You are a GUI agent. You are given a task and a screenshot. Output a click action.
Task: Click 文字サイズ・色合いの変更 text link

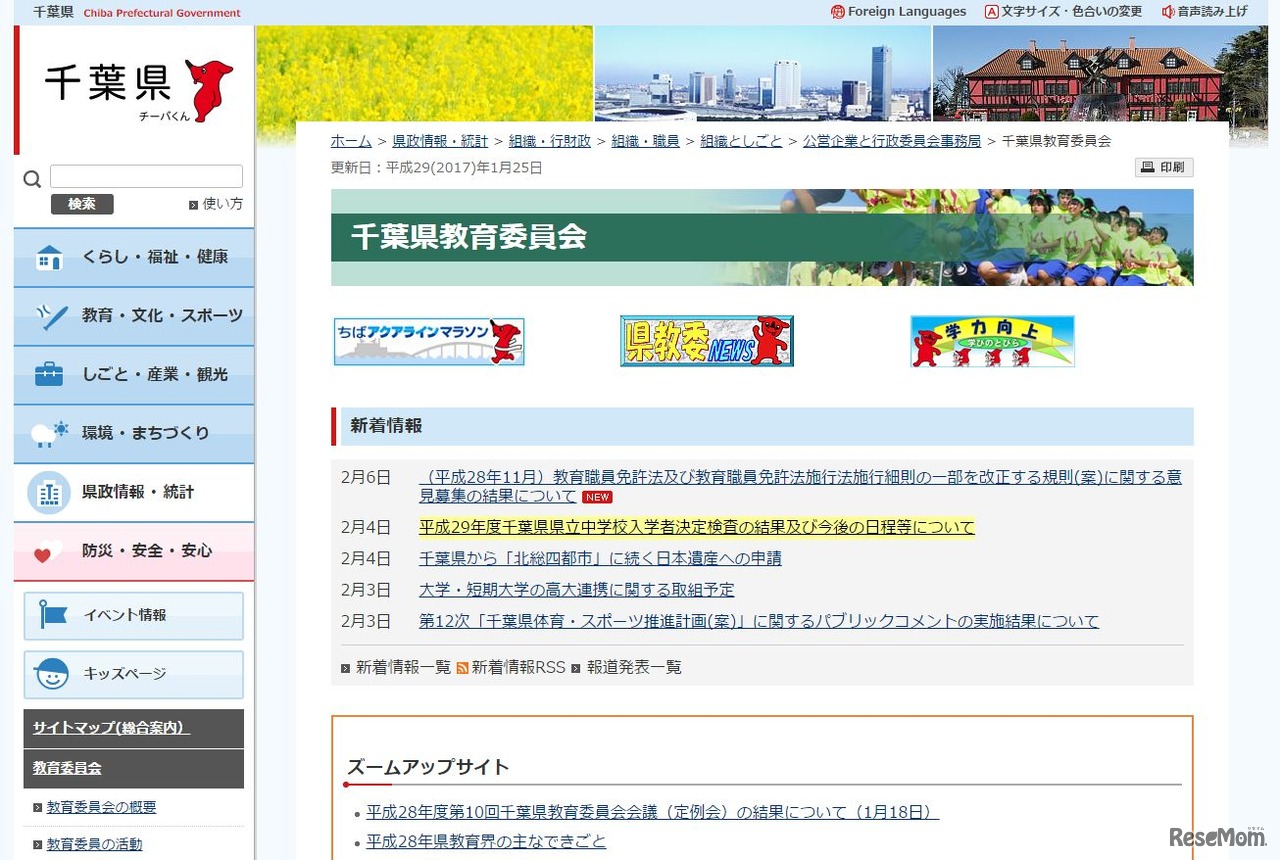click(1072, 12)
